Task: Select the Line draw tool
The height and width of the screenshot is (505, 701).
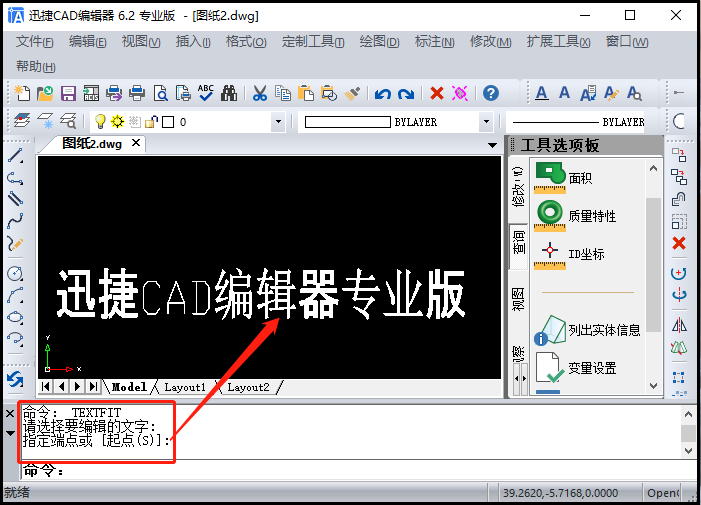Action: (x=15, y=156)
